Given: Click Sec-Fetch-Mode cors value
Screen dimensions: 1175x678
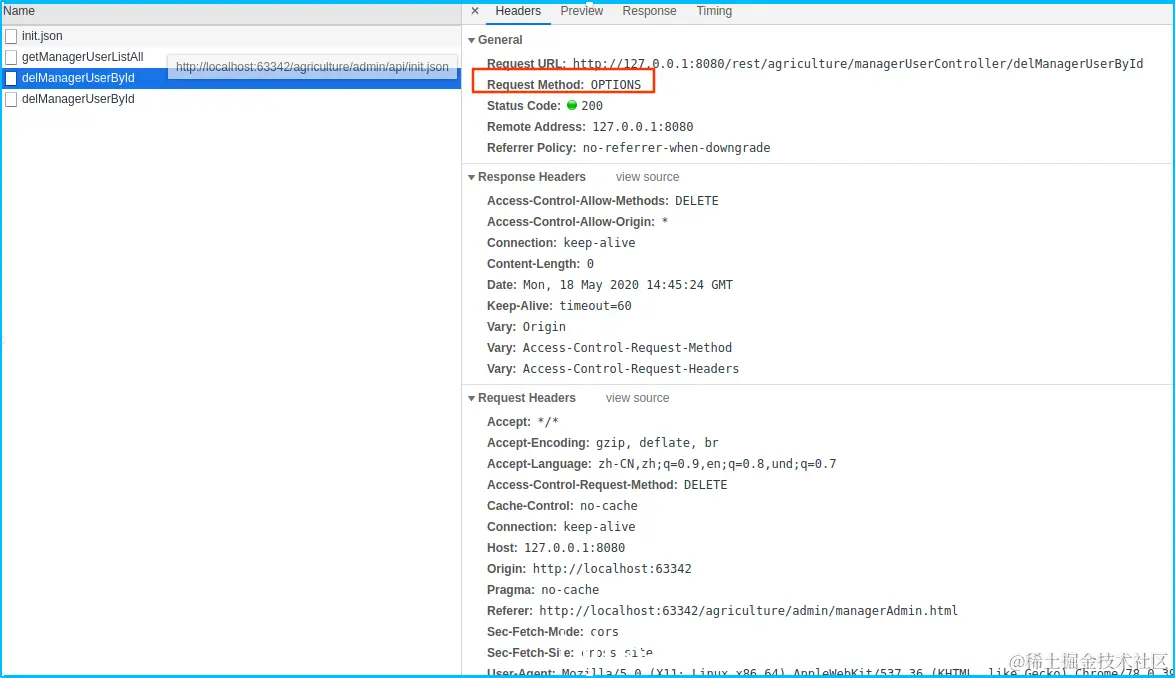Looking at the screenshot, I should 604,632.
